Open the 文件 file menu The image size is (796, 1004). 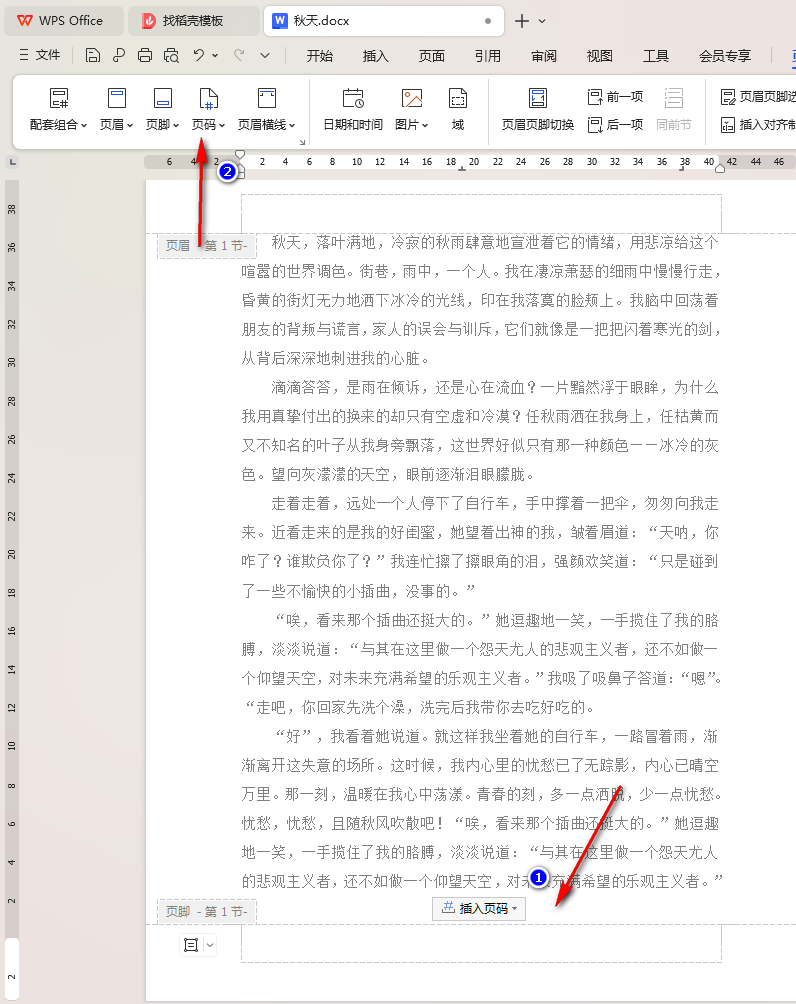(x=40, y=55)
